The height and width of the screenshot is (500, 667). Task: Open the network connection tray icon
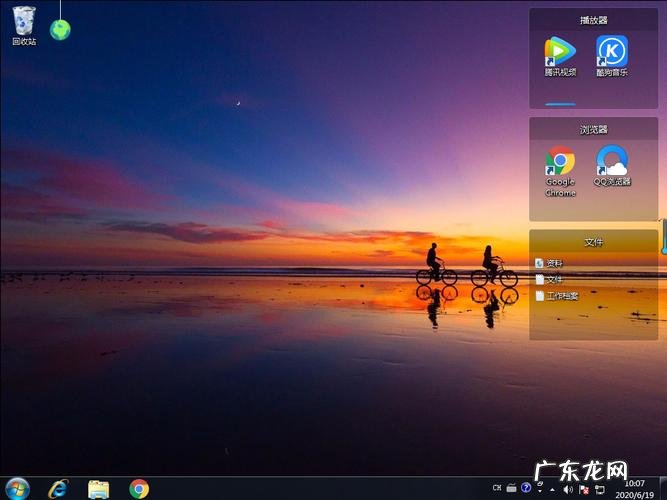click(599, 489)
